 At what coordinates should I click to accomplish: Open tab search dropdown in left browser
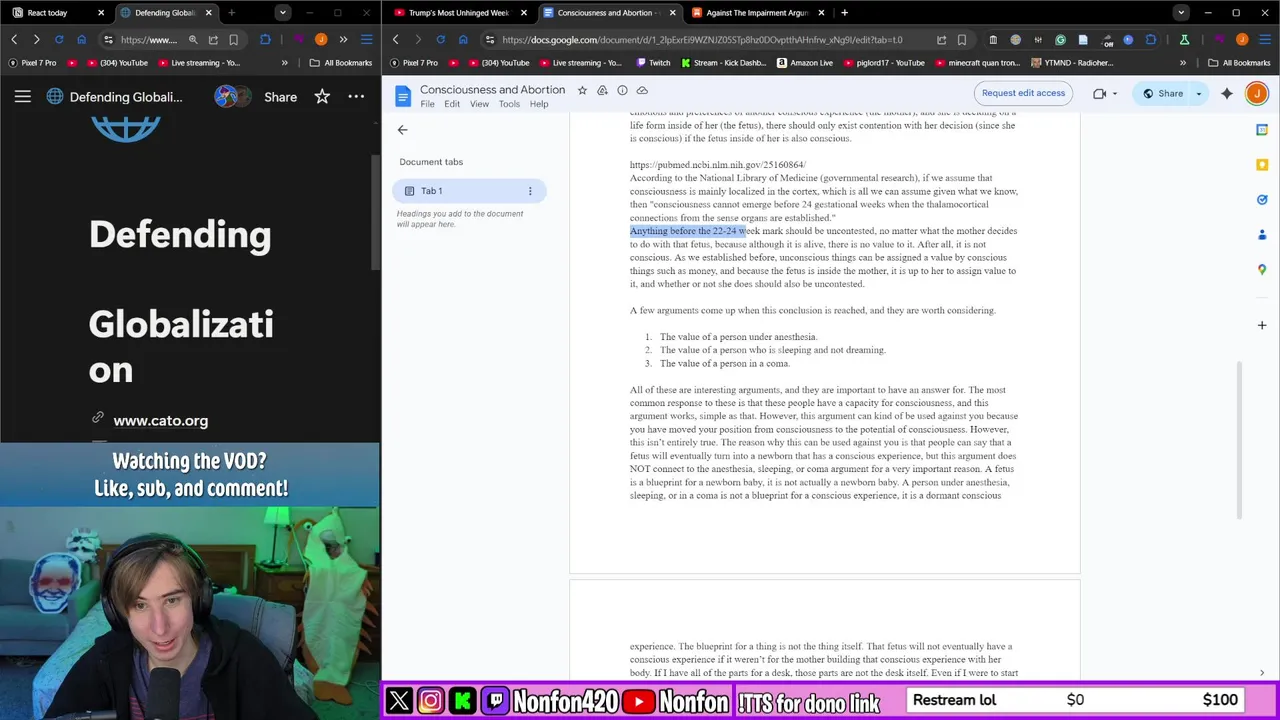[x=283, y=13]
